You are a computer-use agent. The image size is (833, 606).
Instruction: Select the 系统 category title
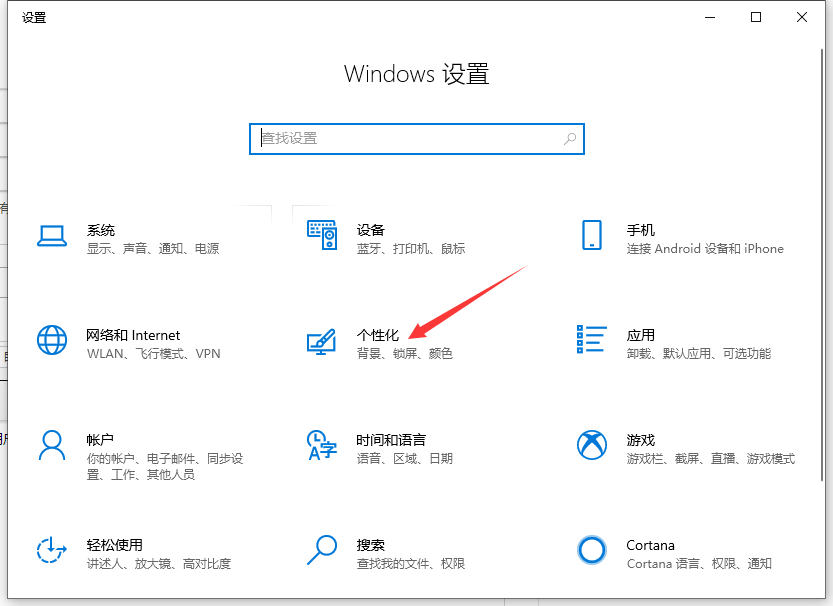click(x=101, y=230)
